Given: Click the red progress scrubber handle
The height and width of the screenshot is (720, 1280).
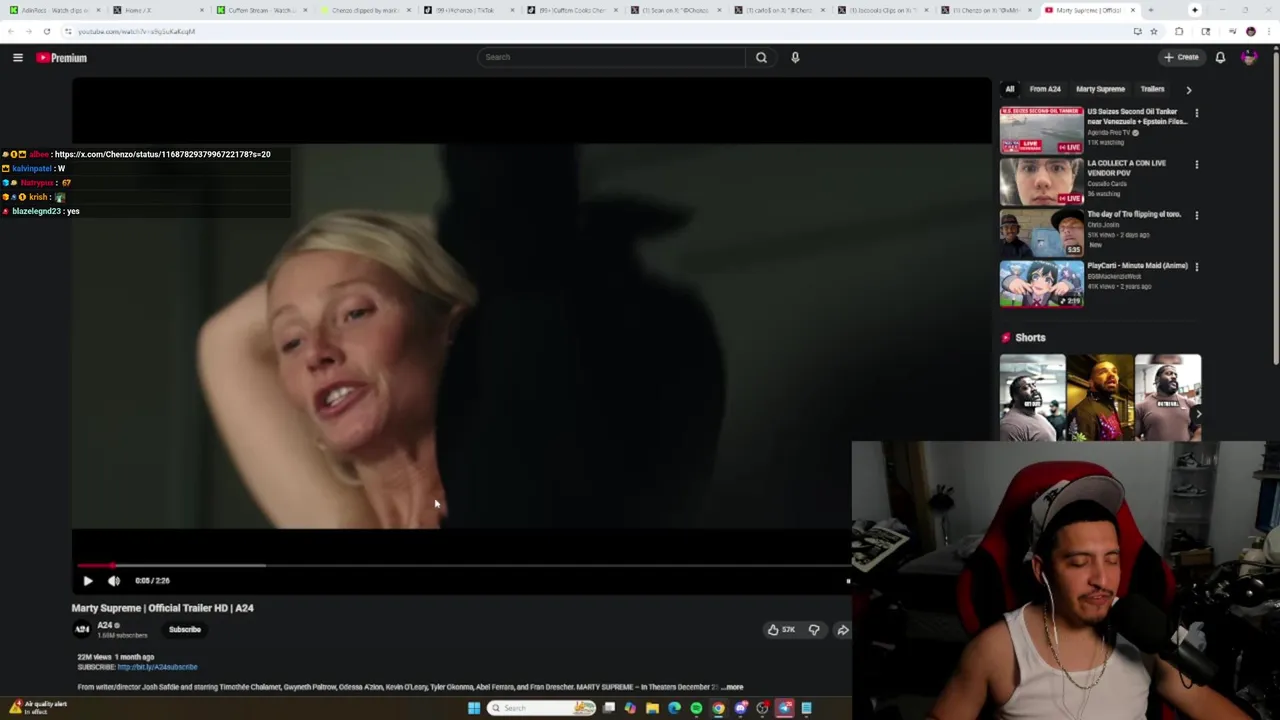Looking at the screenshot, I should (113, 566).
